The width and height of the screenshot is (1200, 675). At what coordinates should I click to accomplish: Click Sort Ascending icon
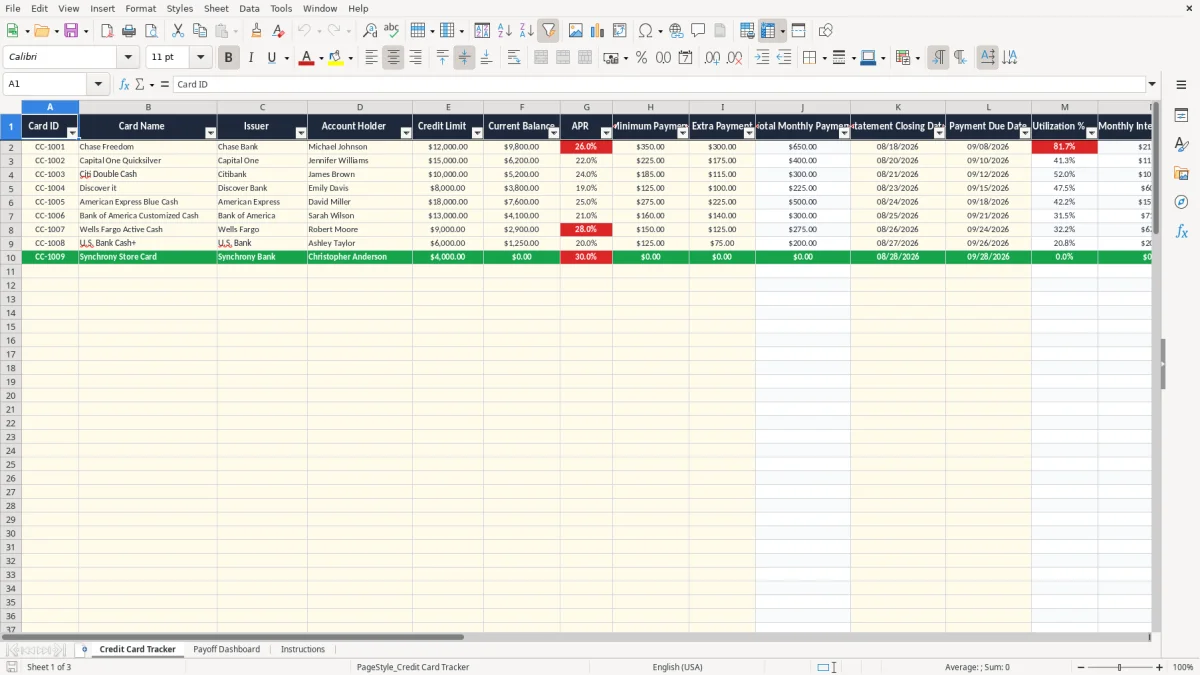(x=504, y=31)
